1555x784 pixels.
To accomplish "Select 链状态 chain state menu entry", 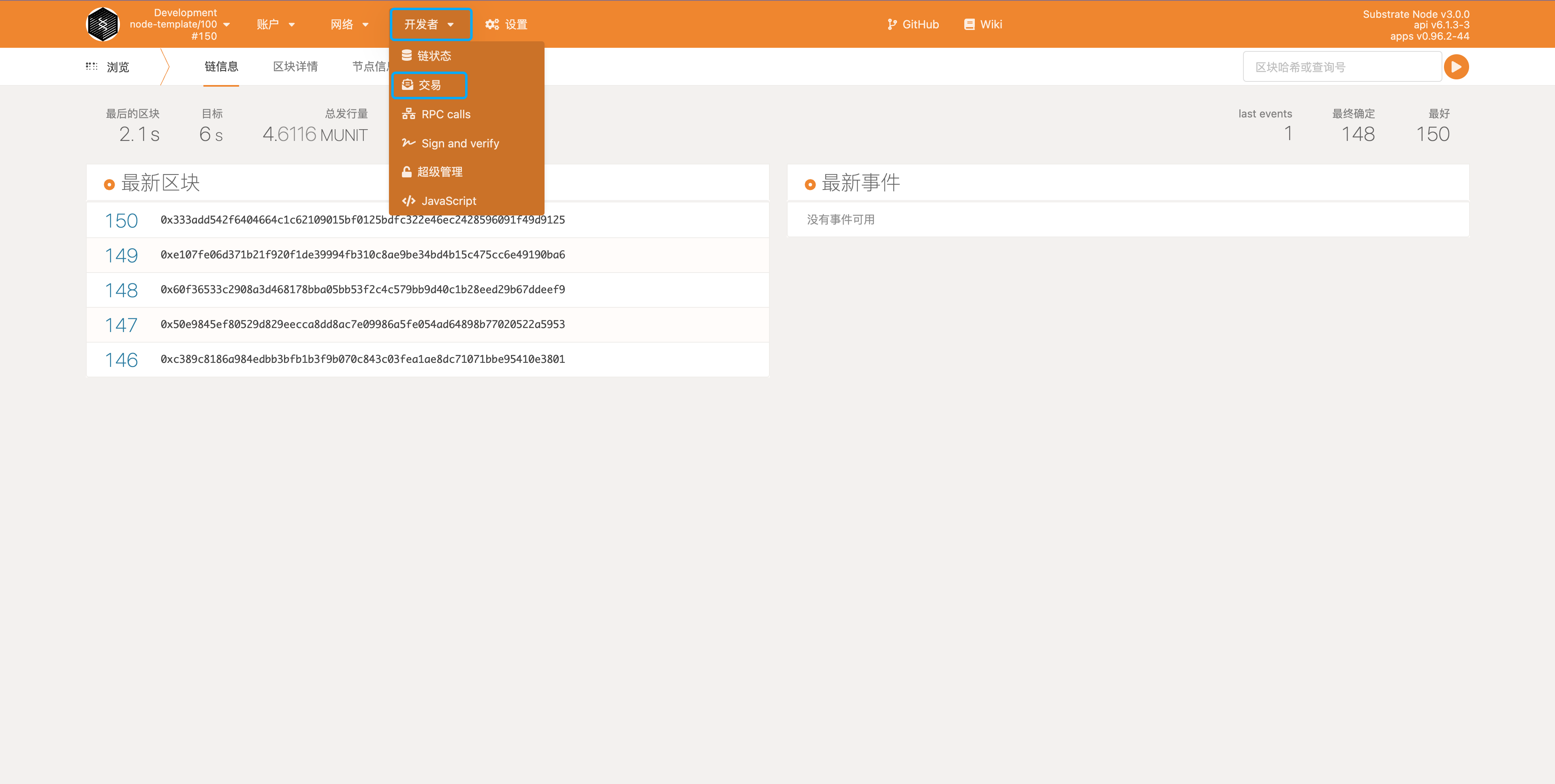I will [467, 55].
